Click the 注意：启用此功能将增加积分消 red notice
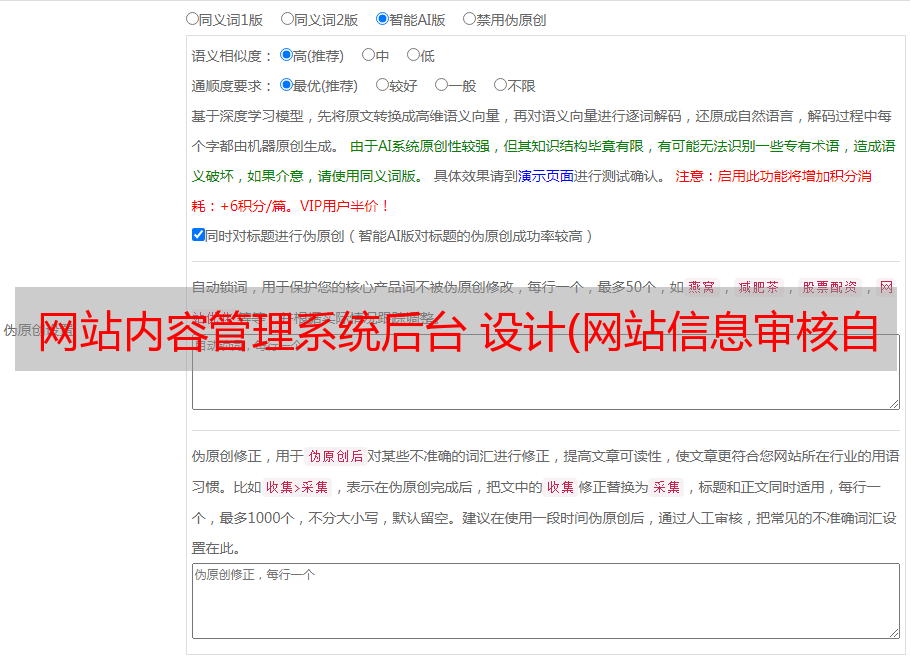 [773, 176]
